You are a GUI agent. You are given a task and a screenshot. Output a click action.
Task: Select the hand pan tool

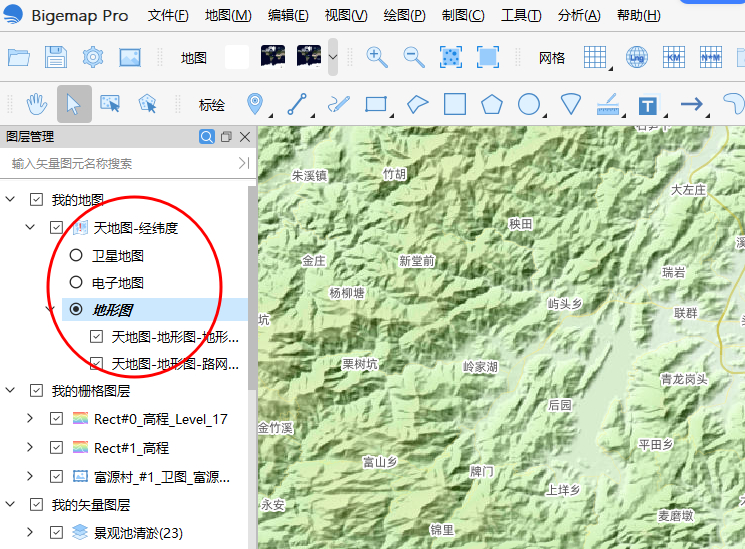(37, 104)
